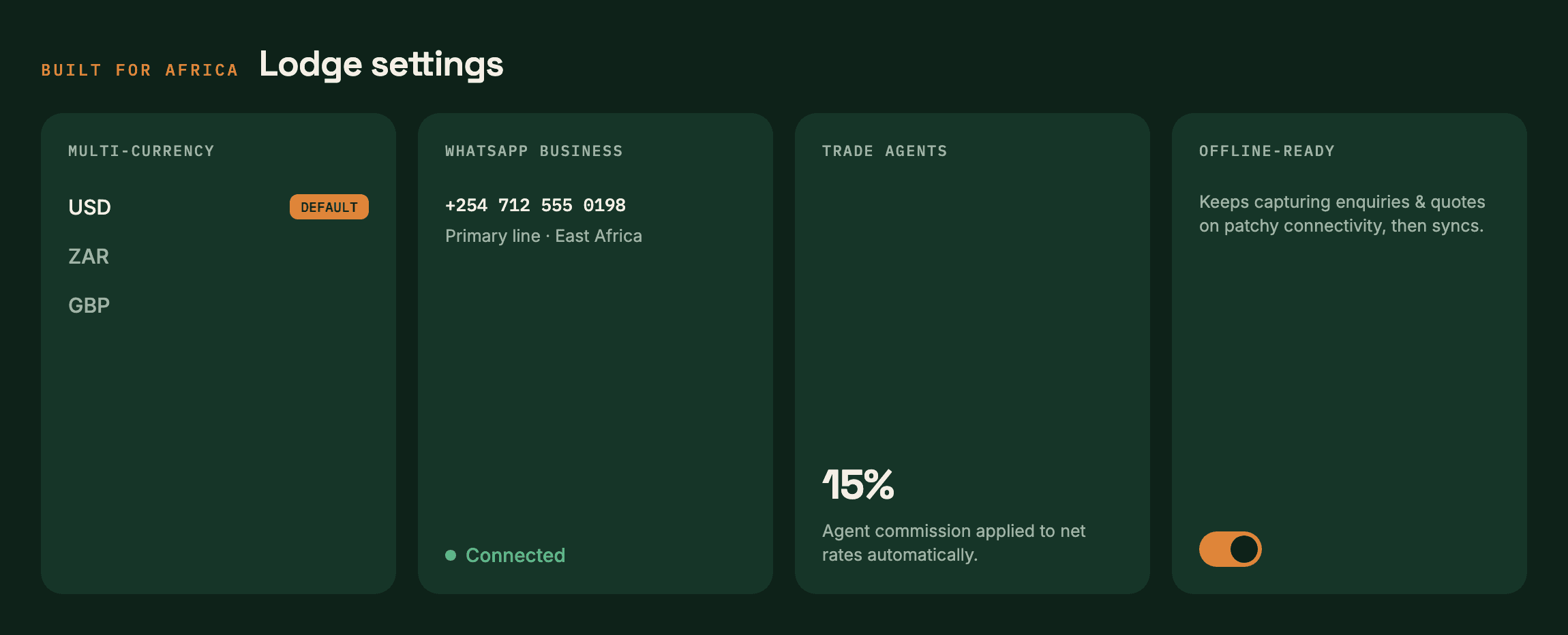Click the dark knob of the orange toggle
Image resolution: width=1568 pixels, height=635 pixels.
click(1244, 549)
